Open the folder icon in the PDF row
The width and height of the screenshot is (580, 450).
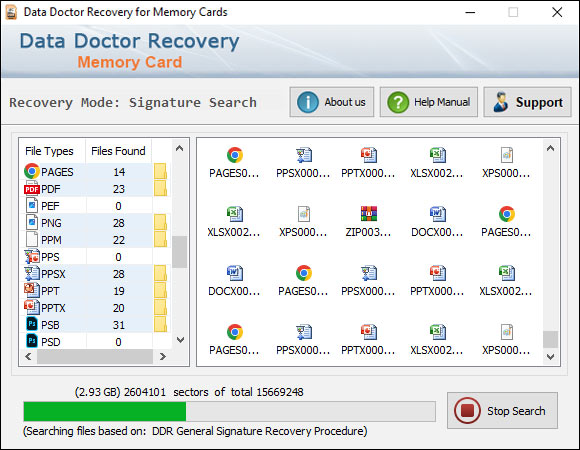(x=160, y=189)
